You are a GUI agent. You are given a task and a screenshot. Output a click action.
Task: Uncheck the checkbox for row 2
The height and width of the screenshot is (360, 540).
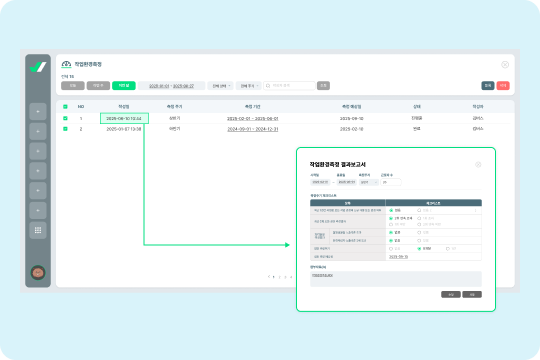[65, 129]
